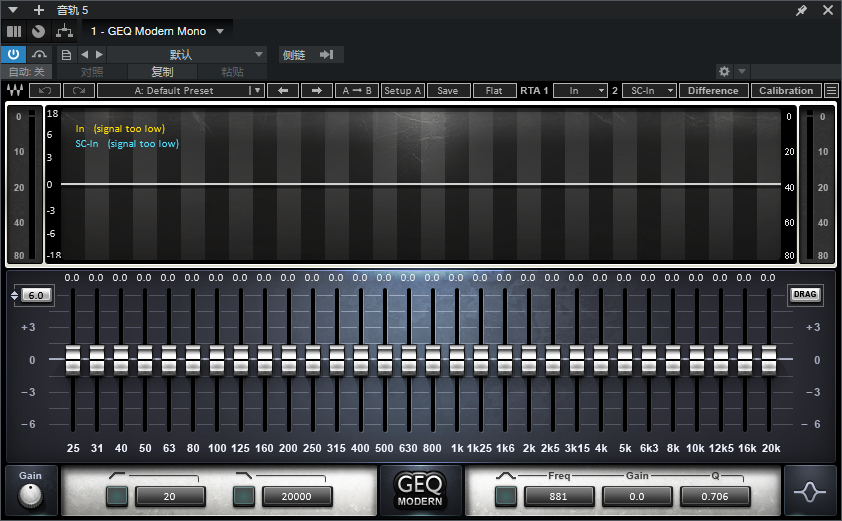Click the Flat button
The width and height of the screenshot is (842, 521).
493,91
